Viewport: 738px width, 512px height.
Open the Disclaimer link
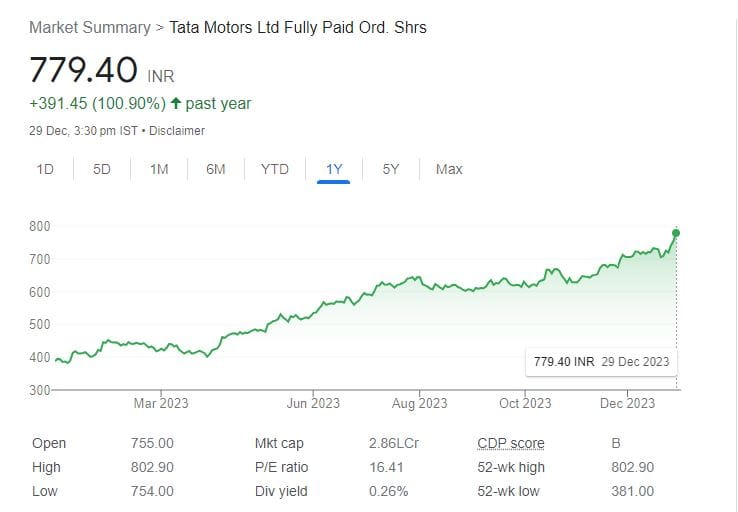(x=179, y=131)
